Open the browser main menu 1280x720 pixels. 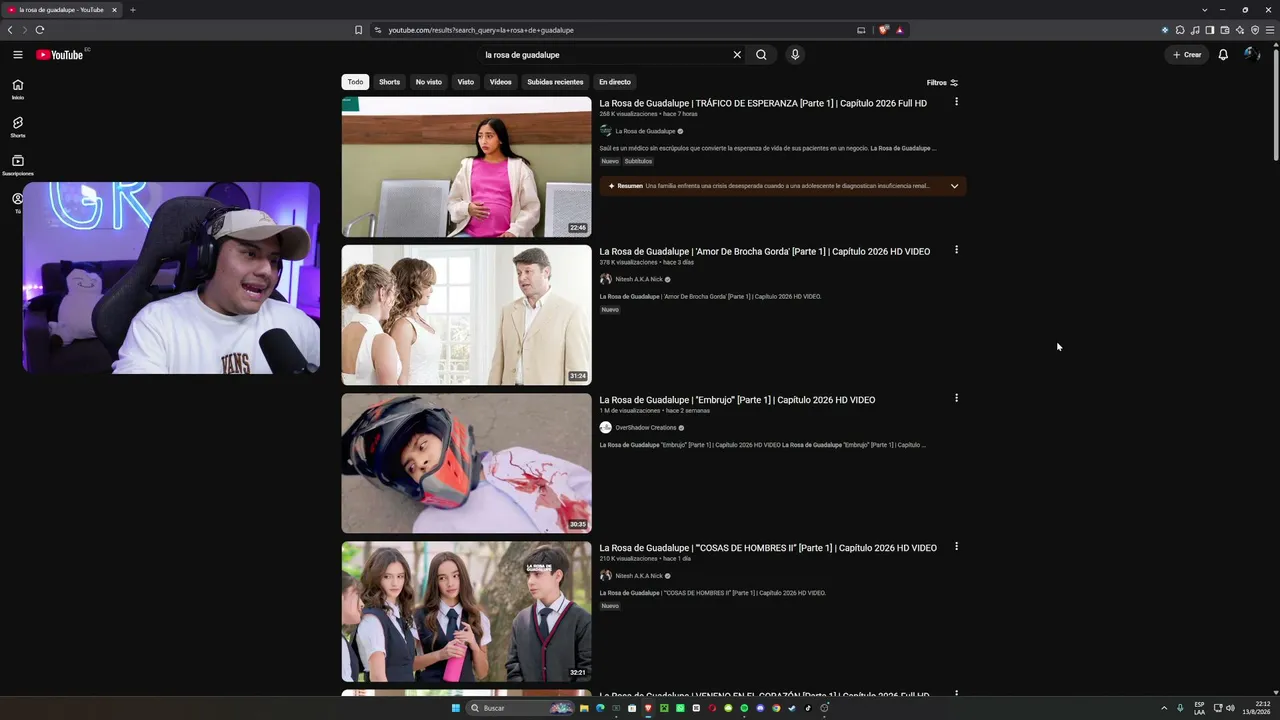1270,30
